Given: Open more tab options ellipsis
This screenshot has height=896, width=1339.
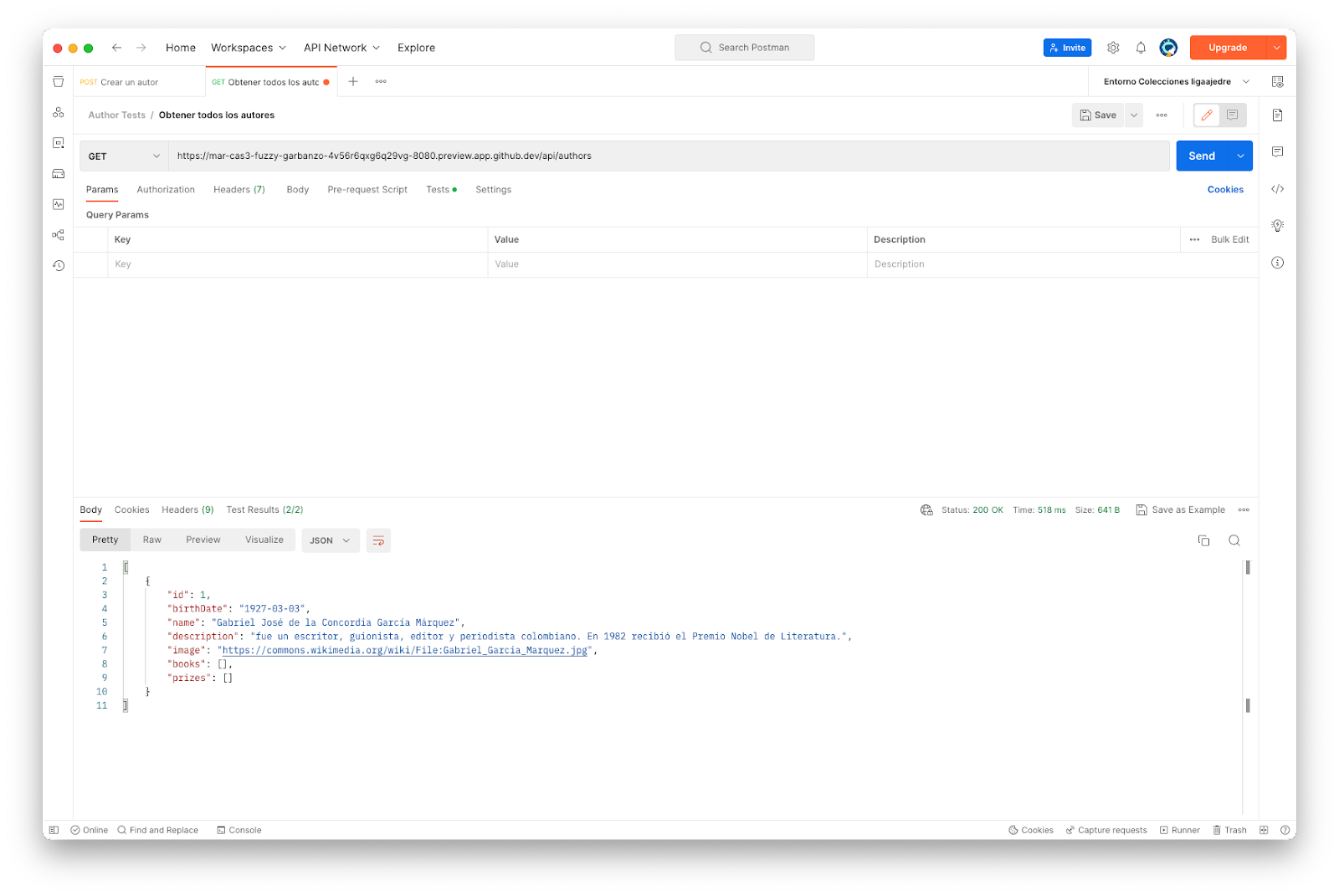Looking at the screenshot, I should point(381,81).
